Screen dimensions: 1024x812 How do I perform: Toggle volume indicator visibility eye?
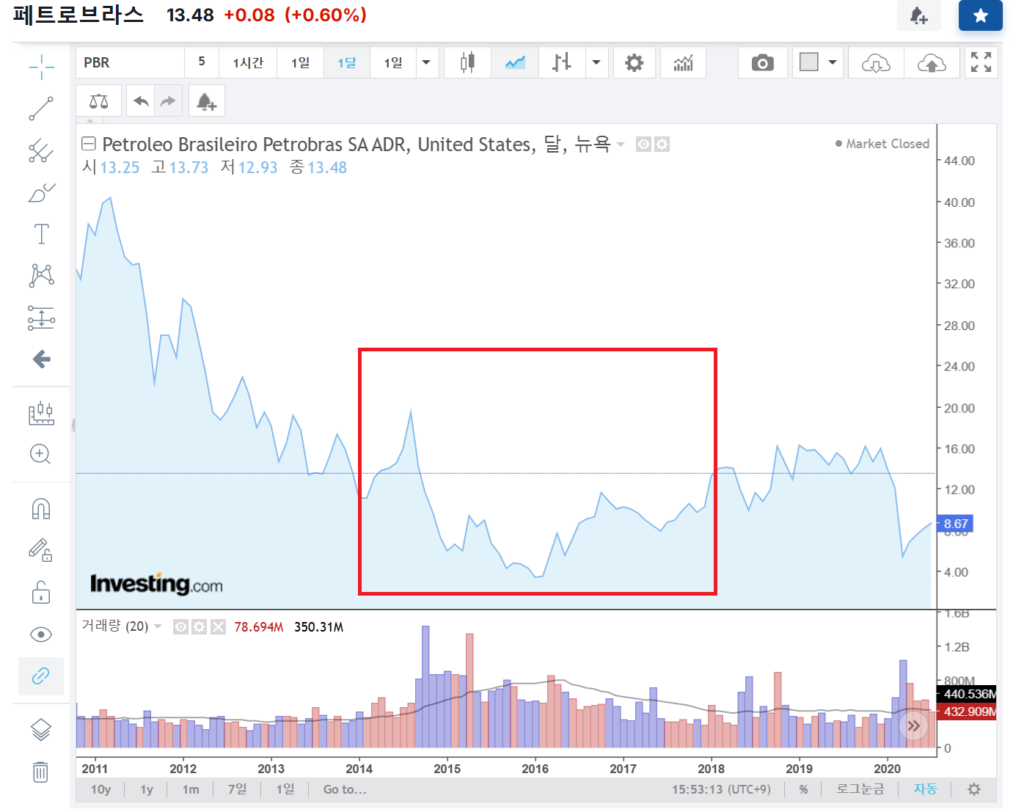pyautogui.click(x=180, y=627)
